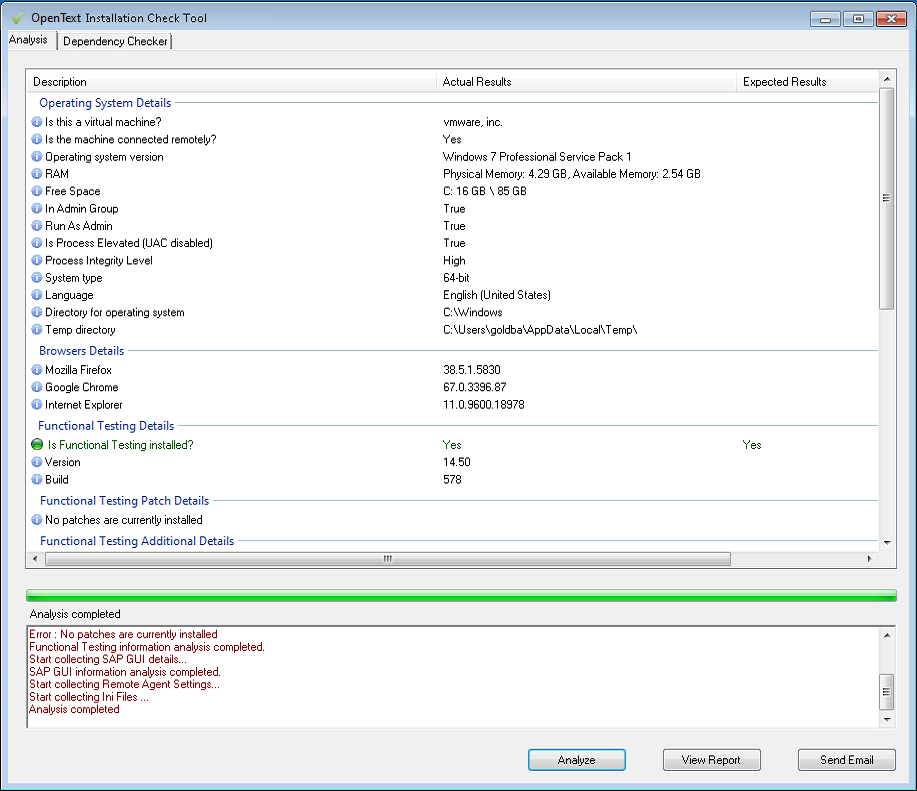The height and width of the screenshot is (791, 917).
Task: Switch to the Dependency Checker tab
Action: coord(115,41)
